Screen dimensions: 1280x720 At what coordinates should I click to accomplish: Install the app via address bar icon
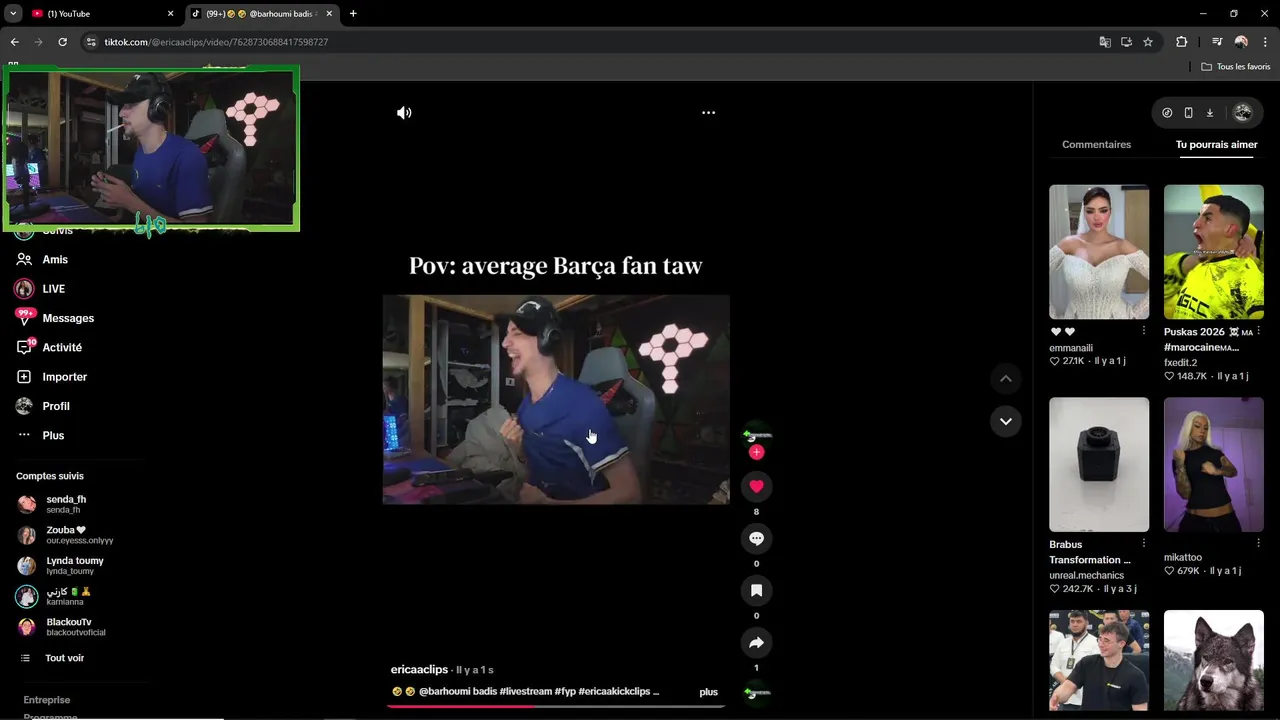click(1126, 42)
